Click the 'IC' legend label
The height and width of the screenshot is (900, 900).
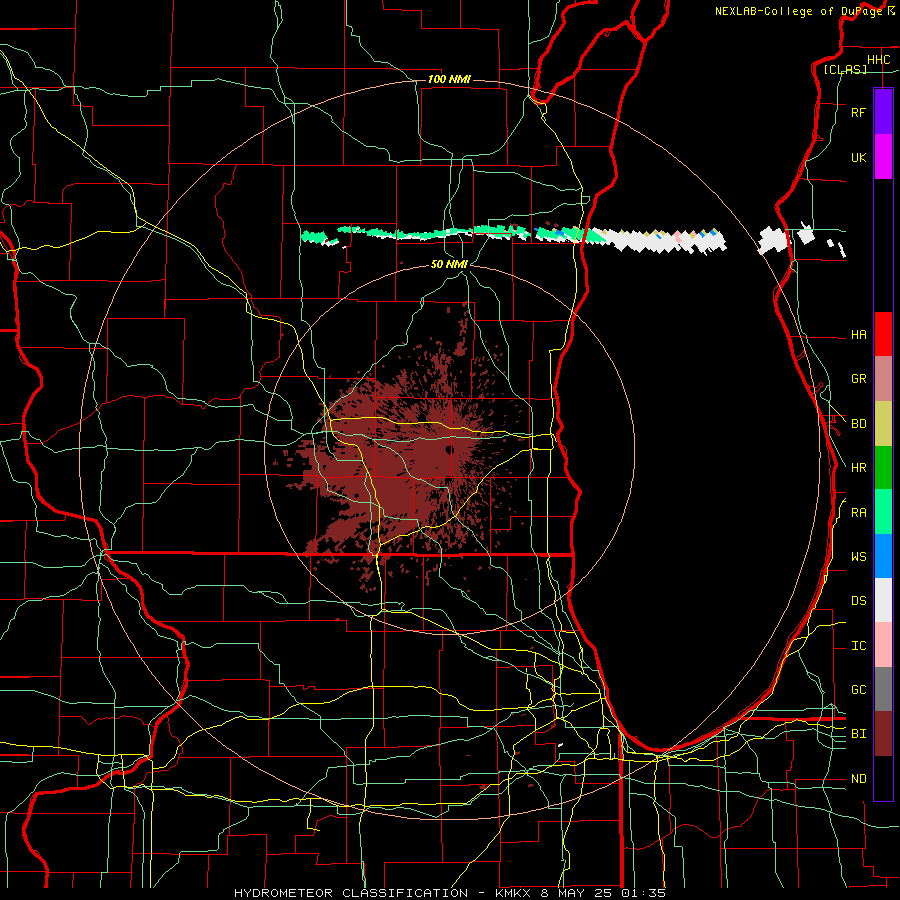859,646
